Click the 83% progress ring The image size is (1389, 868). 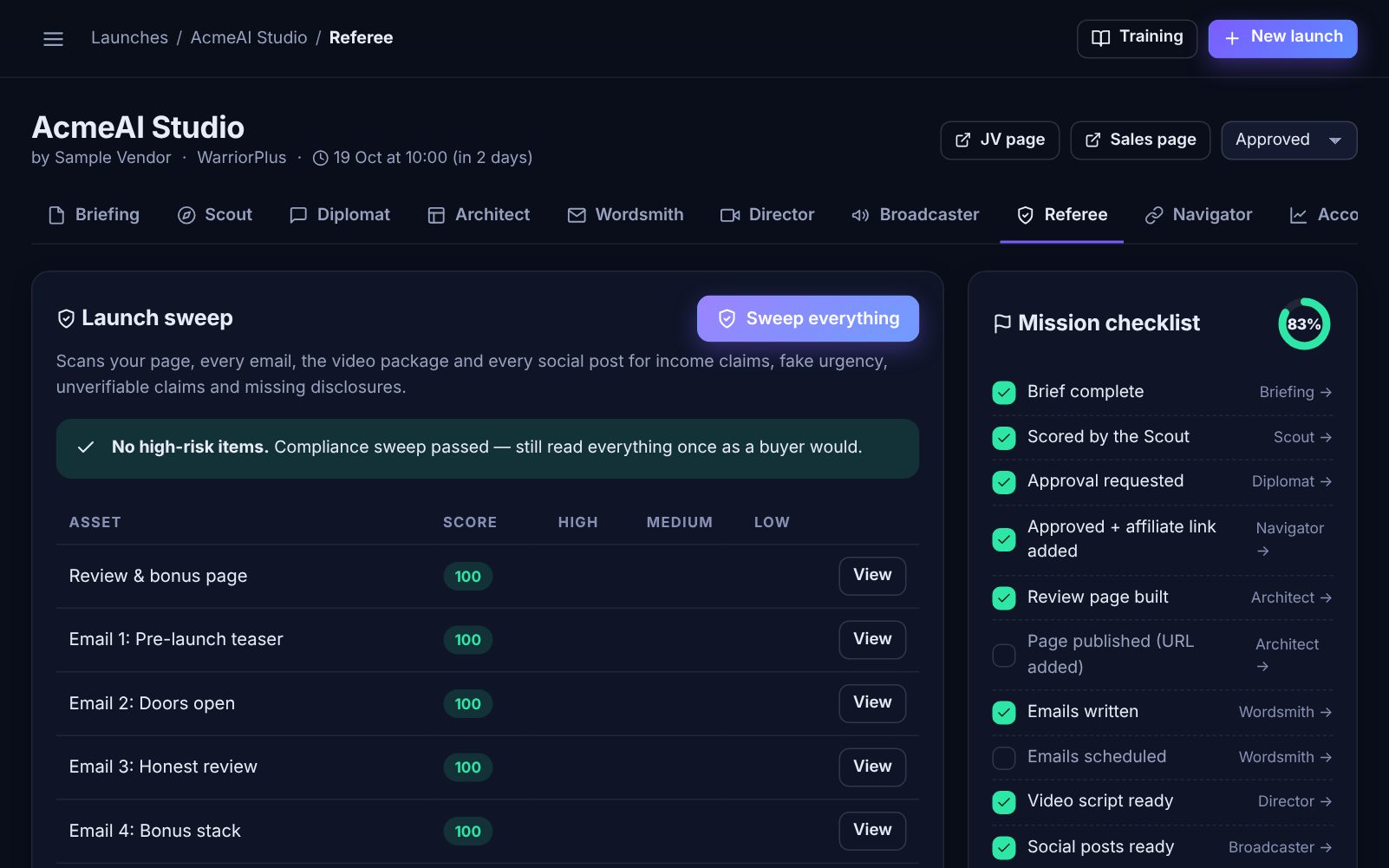(1303, 324)
